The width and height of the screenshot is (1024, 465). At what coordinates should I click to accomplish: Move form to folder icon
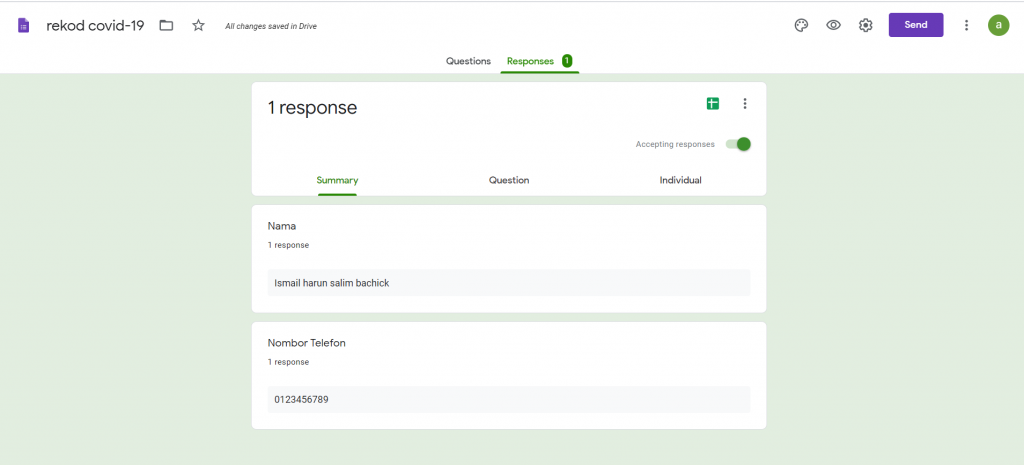[167, 25]
